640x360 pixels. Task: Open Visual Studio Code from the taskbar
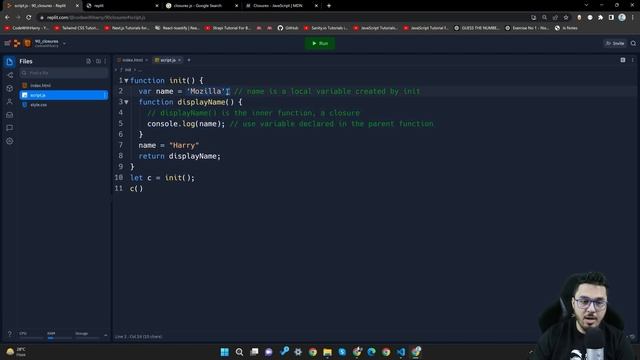coord(401,352)
